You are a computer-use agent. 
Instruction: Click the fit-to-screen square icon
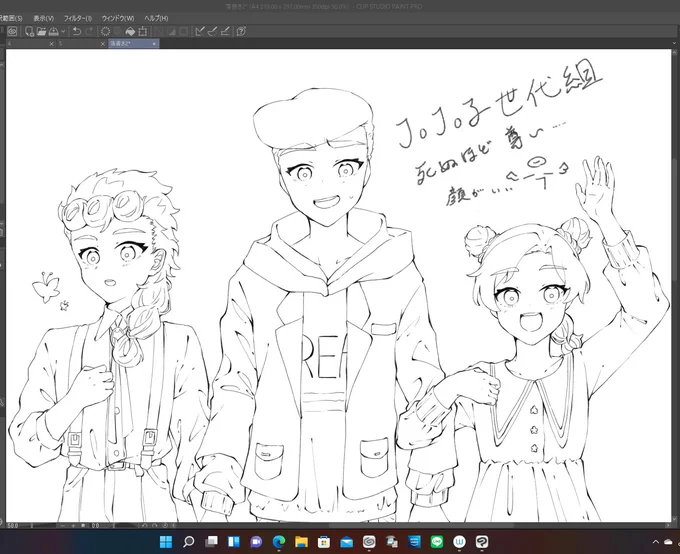click(83, 525)
